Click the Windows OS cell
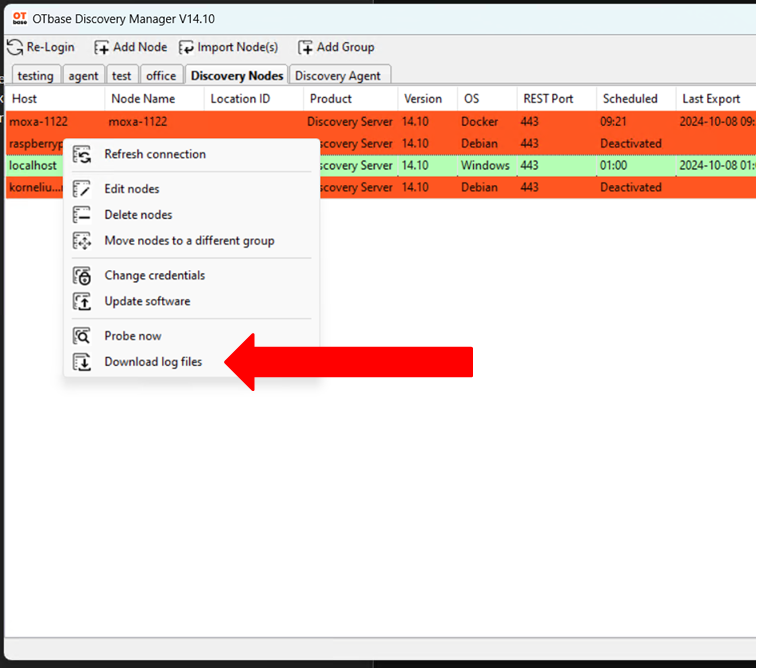 coord(485,165)
